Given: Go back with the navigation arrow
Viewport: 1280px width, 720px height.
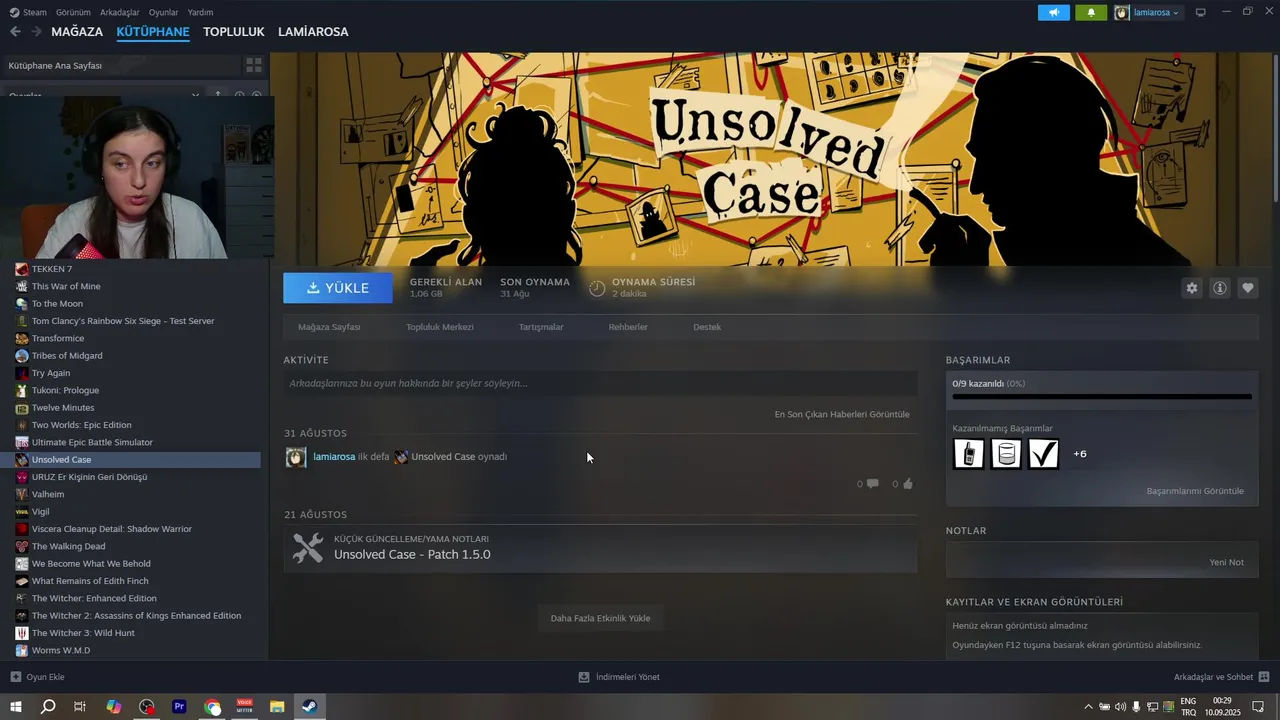Looking at the screenshot, I should tap(15, 32).
